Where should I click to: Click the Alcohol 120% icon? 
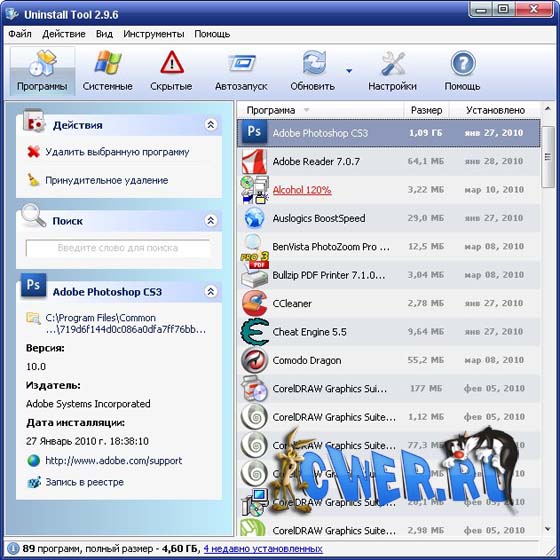click(254, 190)
